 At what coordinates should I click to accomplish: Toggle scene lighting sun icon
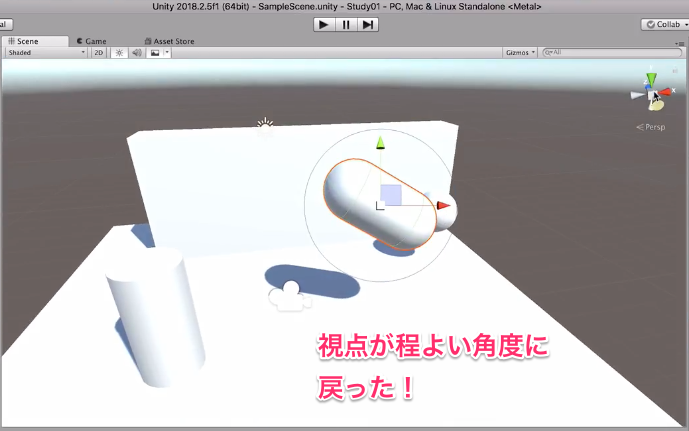click(119, 53)
